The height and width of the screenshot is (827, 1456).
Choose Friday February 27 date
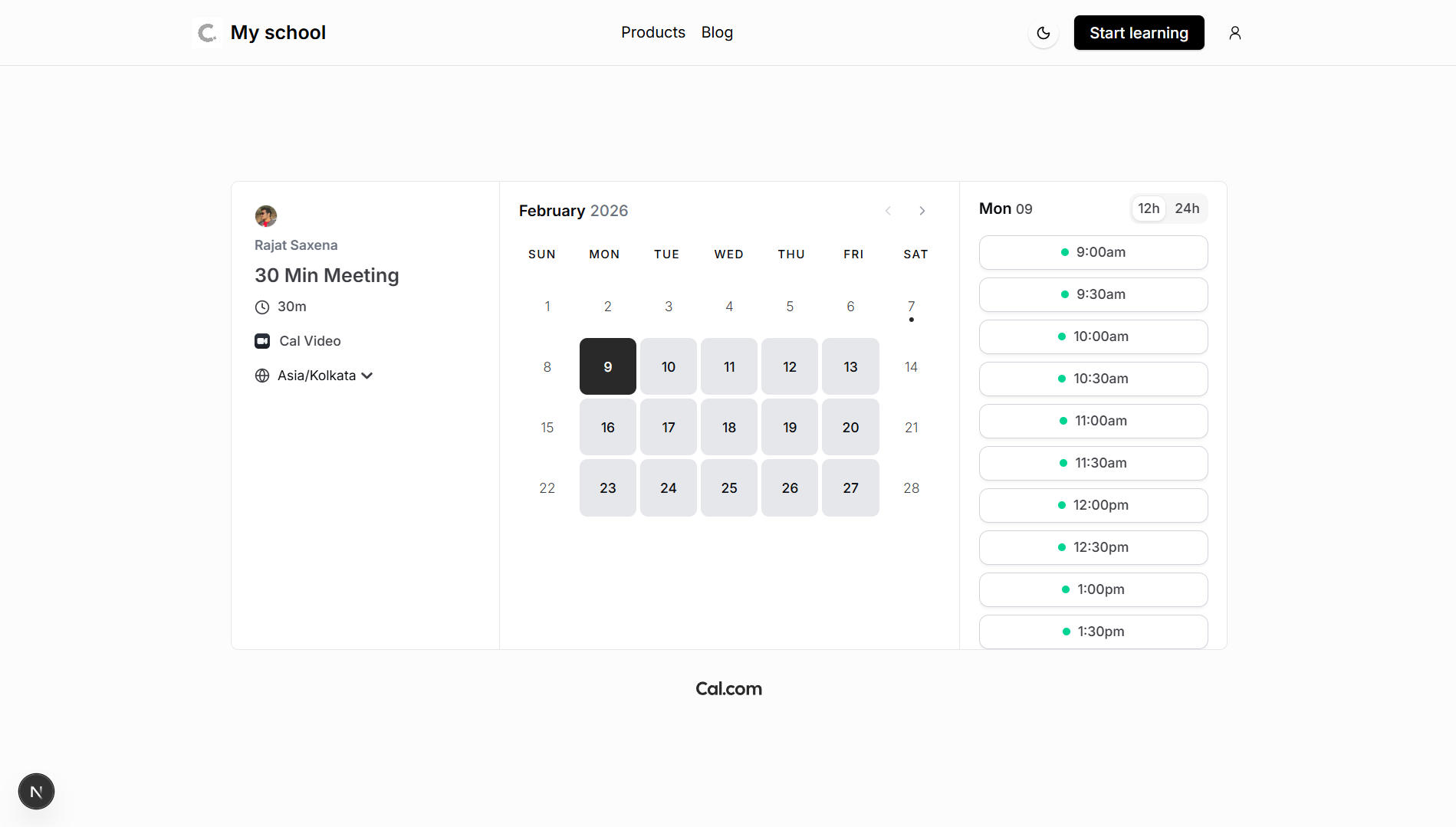[x=850, y=488]
